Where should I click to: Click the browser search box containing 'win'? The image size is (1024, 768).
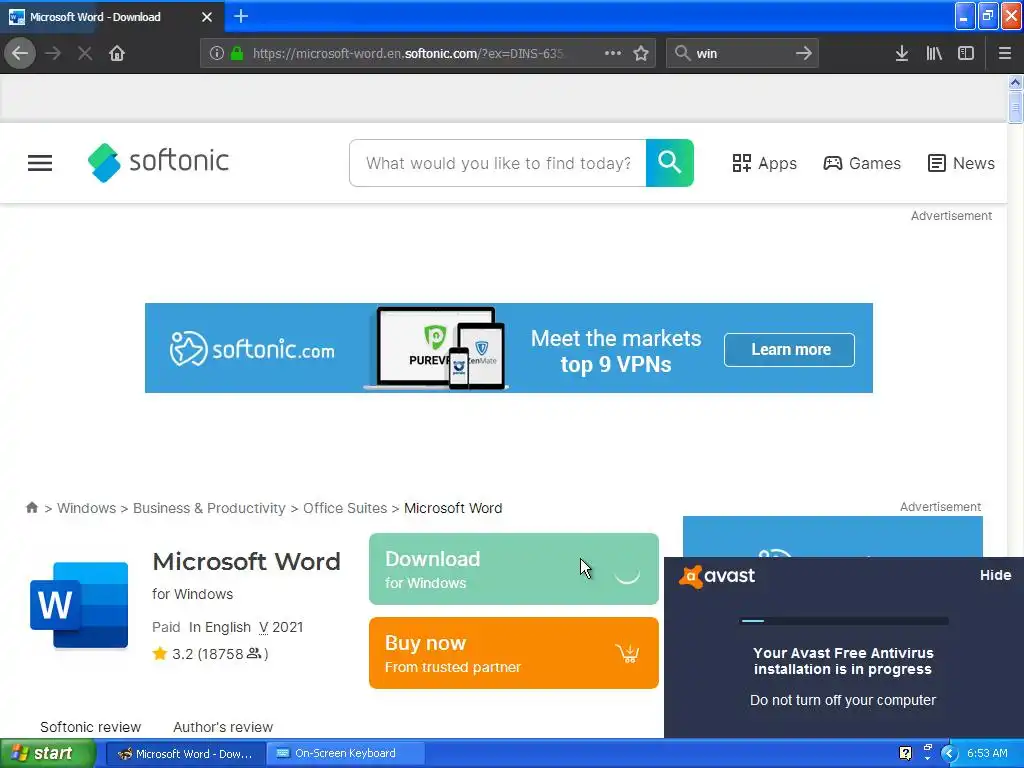(742, 53)
